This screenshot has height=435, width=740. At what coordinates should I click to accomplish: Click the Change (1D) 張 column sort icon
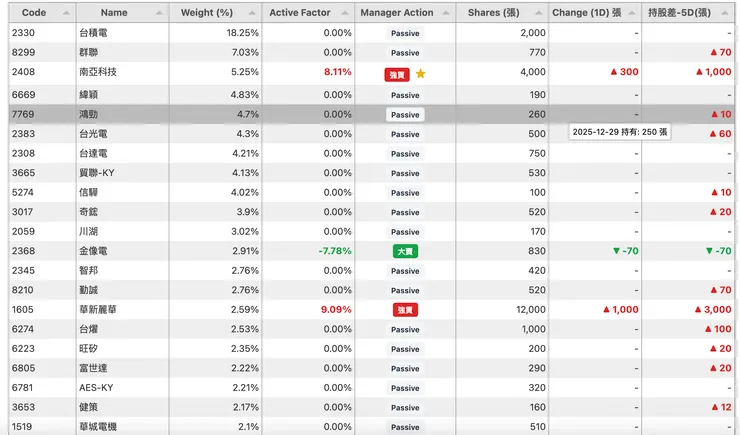(632, 13)
